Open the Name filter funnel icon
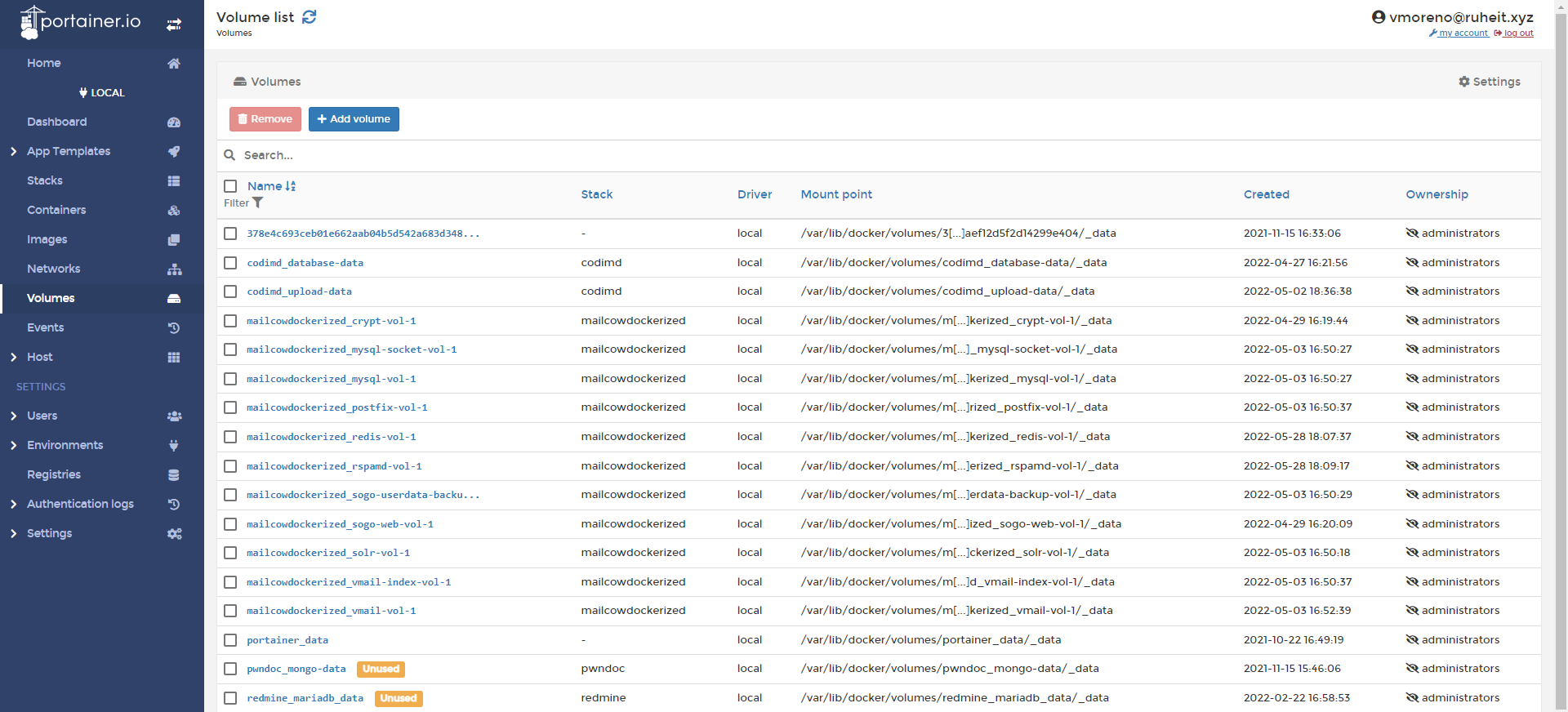 point(258,202)
